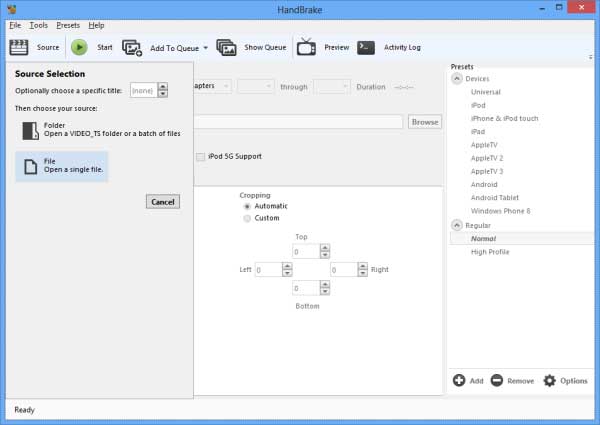Click the Show Queue label
Viewport: 600px width, 425px height.
point(265,47)
